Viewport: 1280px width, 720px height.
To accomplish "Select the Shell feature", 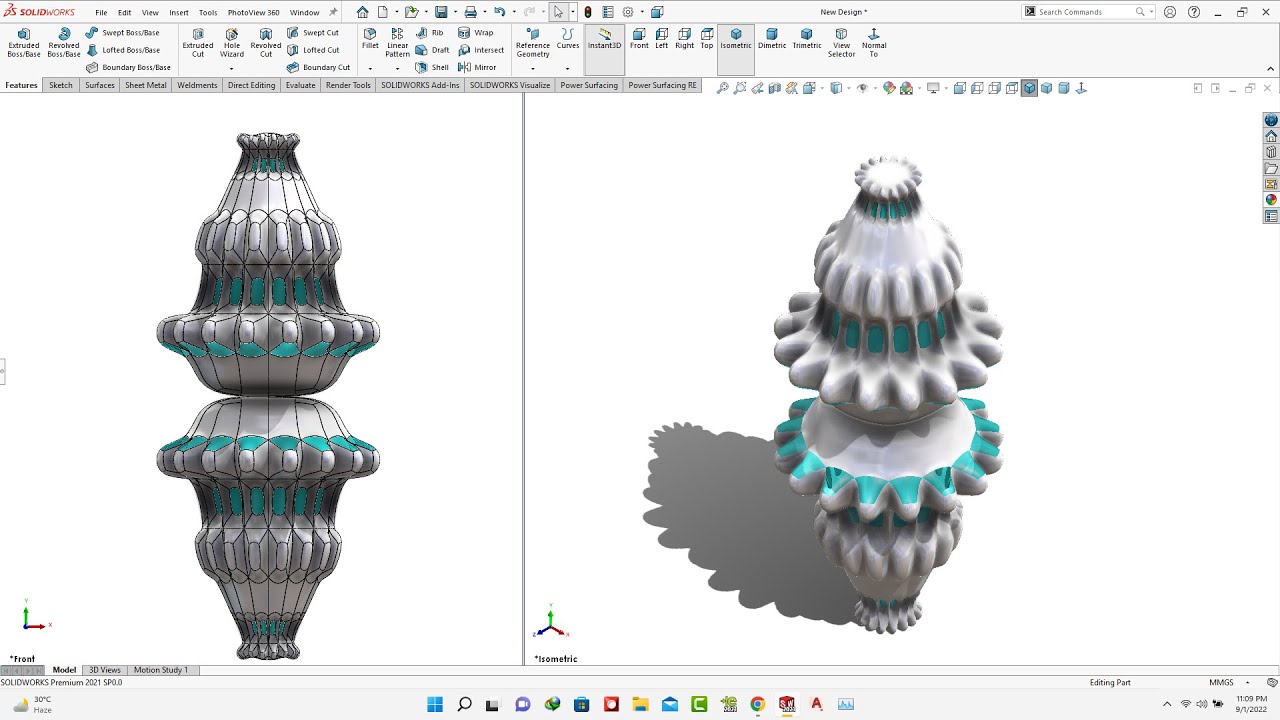I will click(433, 67).
